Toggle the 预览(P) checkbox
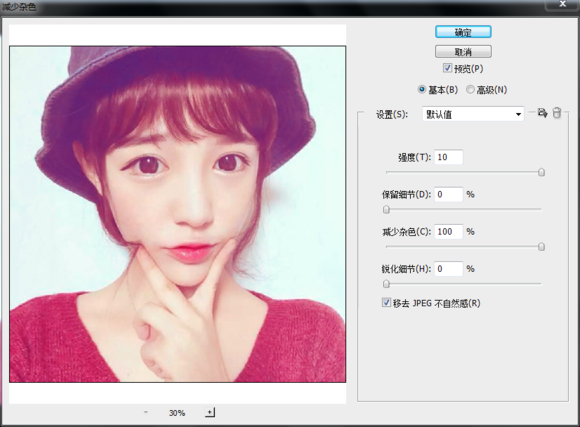The width and height of the screenshot is (580, 427). tap(447, 68)
